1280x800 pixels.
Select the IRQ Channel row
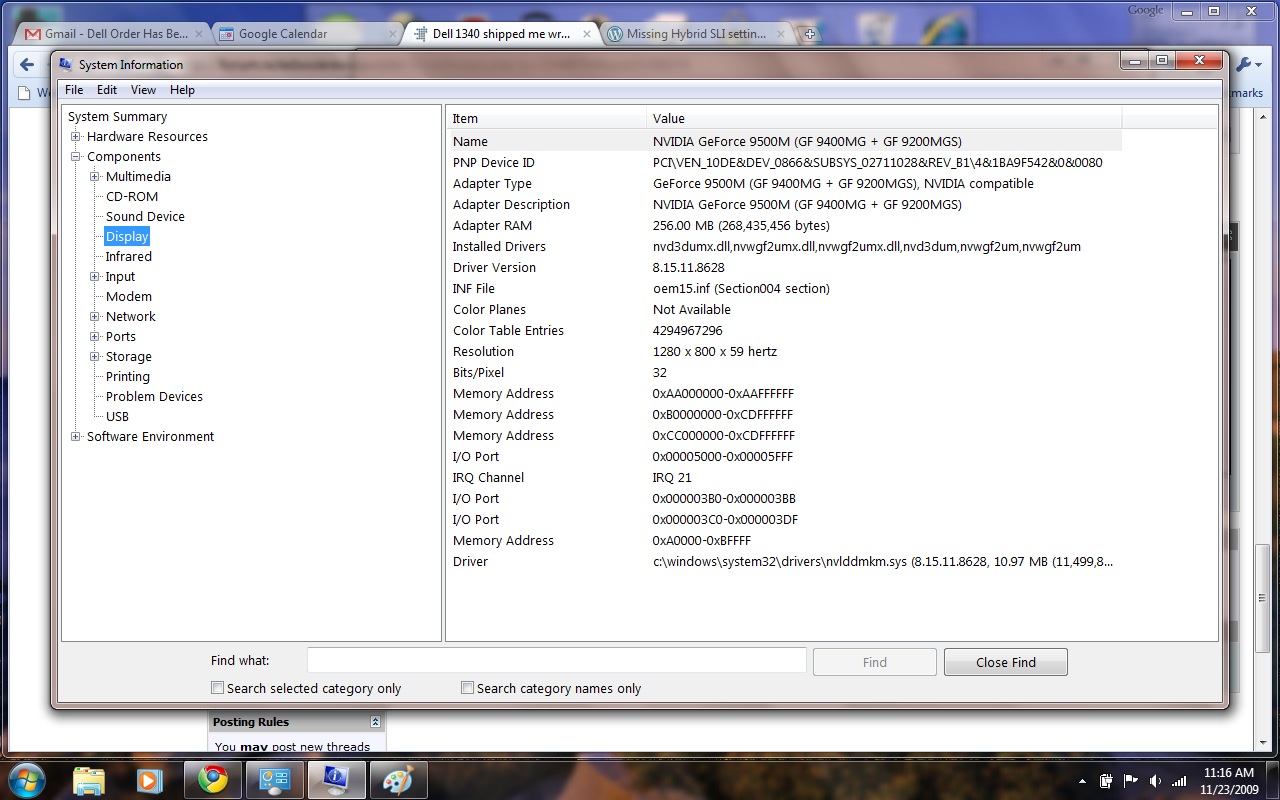(x=784, y=477)
